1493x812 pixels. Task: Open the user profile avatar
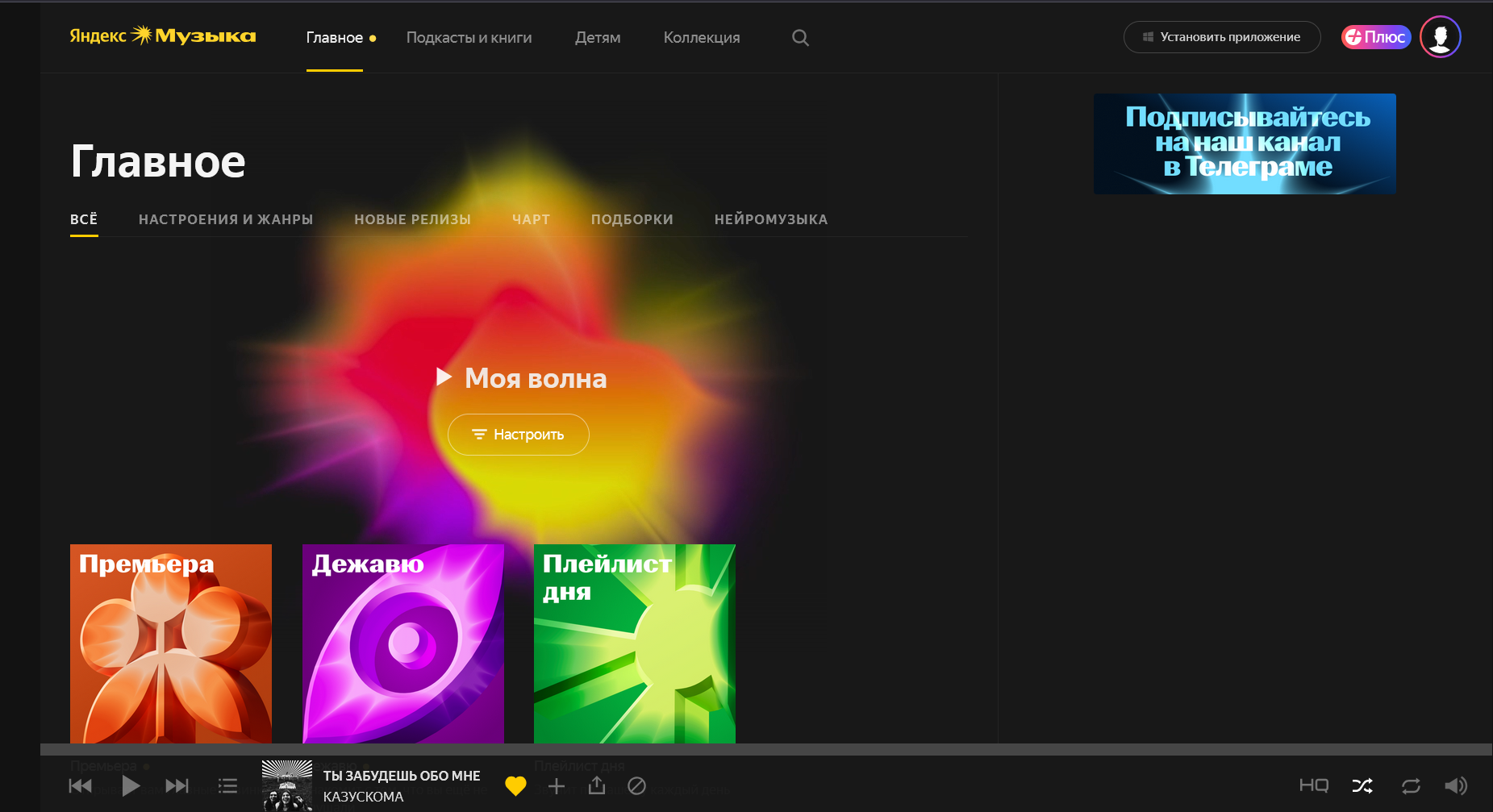point(1441,37)
